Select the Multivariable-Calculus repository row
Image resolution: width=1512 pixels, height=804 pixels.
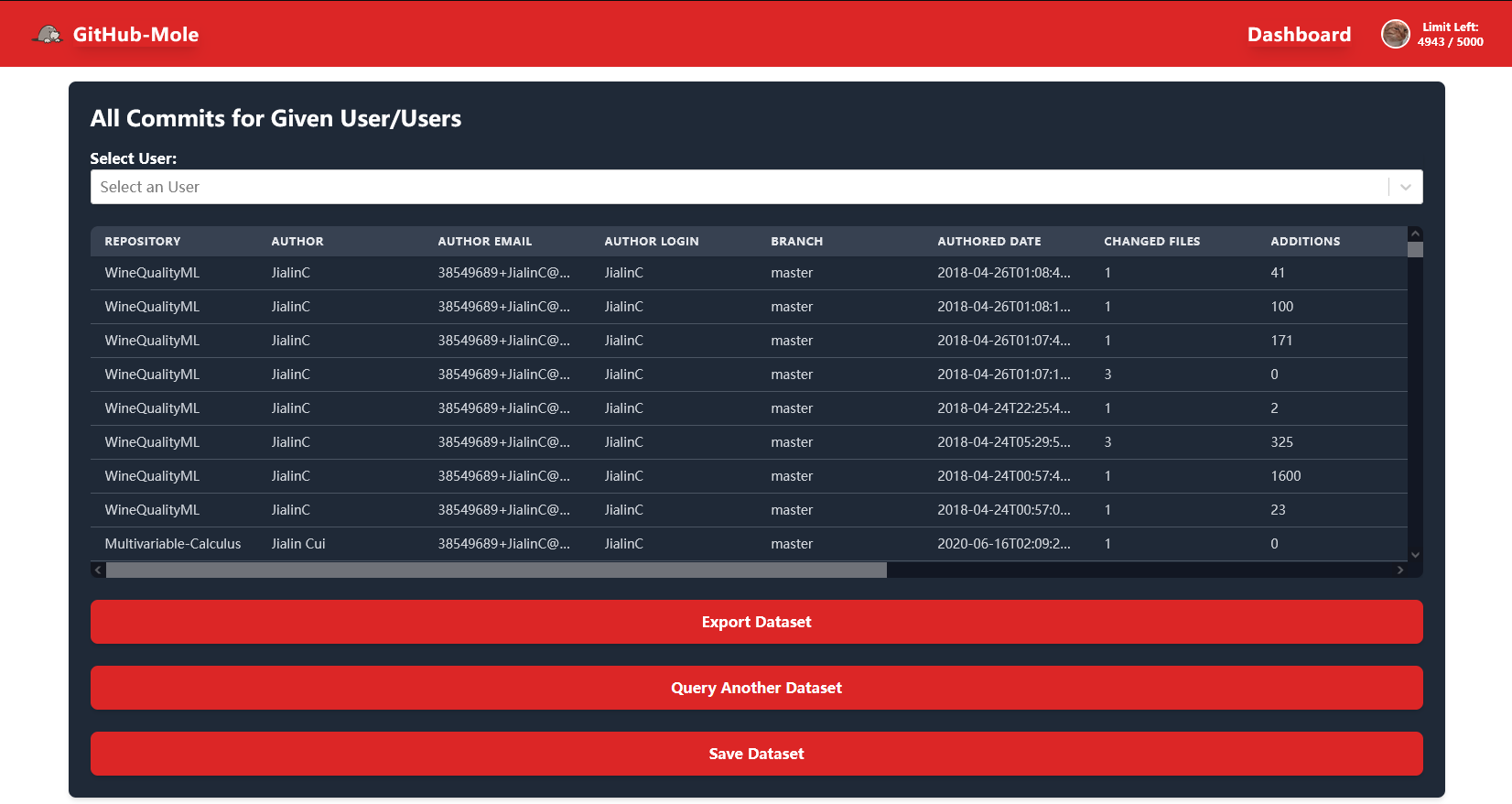tap(173, 544)
